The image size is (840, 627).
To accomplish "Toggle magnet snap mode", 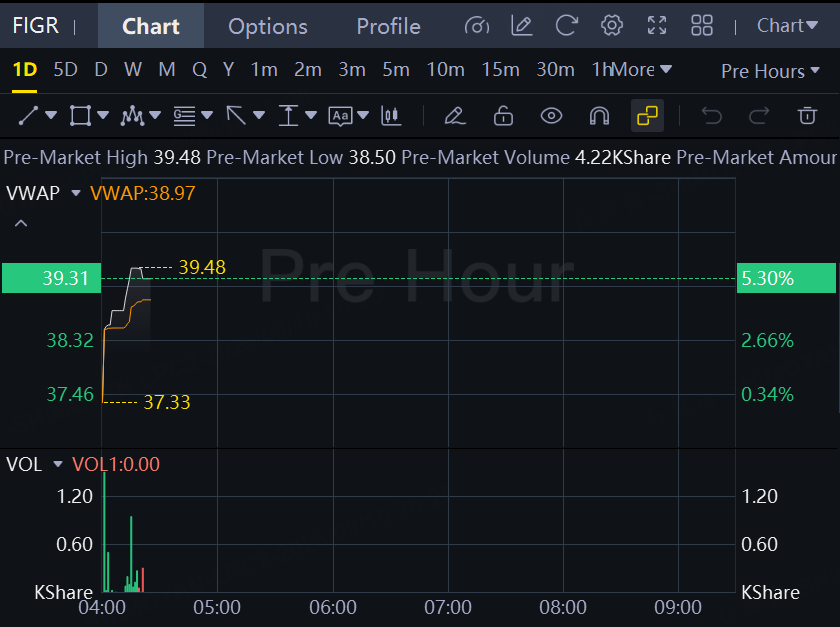I will 599,115.
